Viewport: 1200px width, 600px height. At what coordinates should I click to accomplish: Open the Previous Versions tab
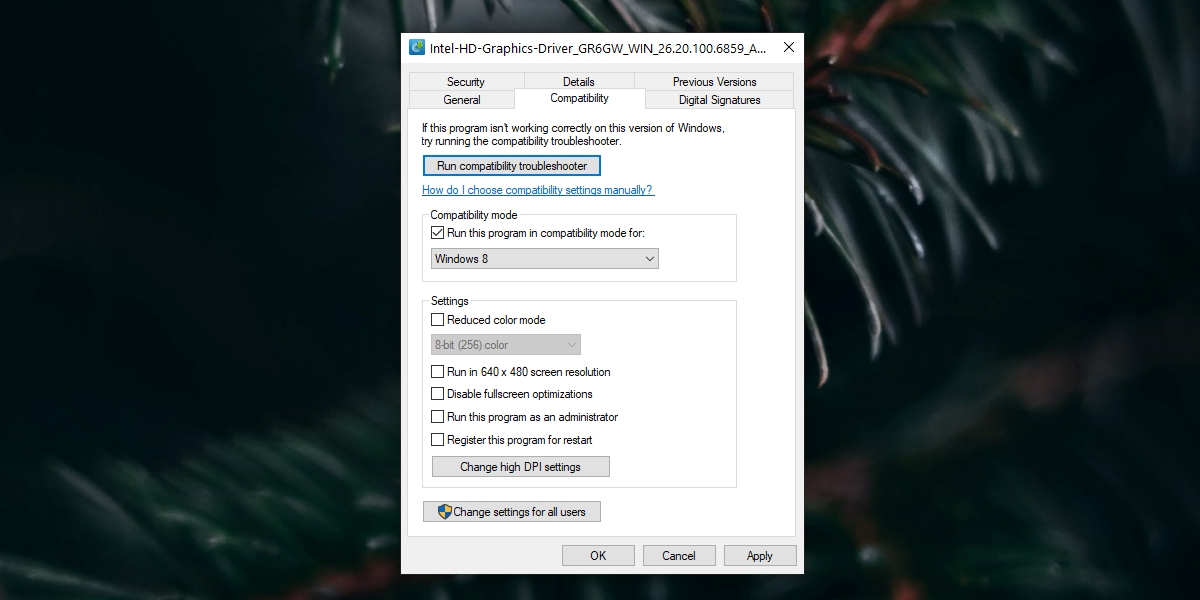714,82
